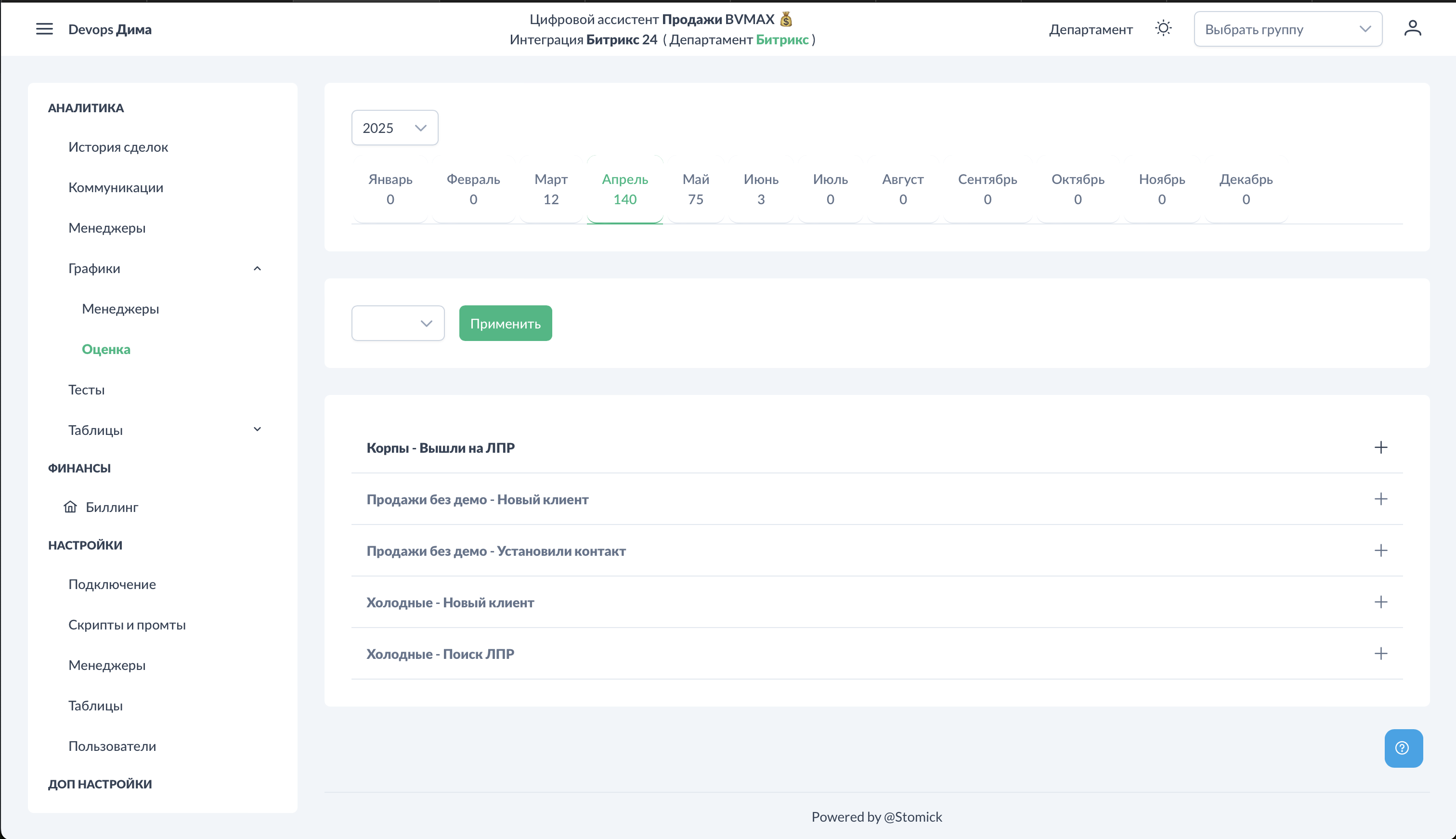Open История сделок in sidebar
The width and height of the screenshot is (1456, 839).
pyautogui.click(x=118, y=147)
